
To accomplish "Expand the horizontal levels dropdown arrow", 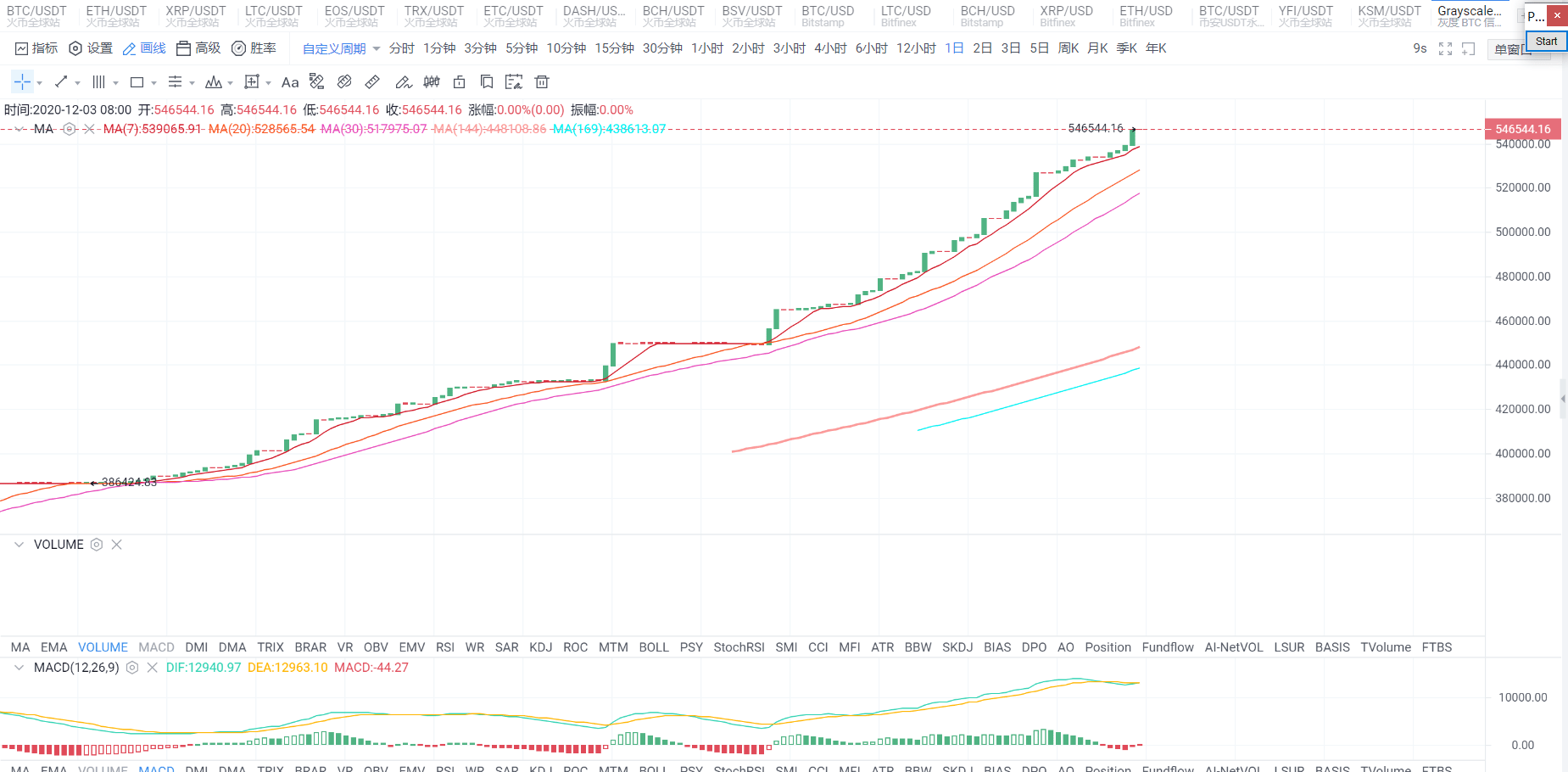I will click(x=192, y=83).
